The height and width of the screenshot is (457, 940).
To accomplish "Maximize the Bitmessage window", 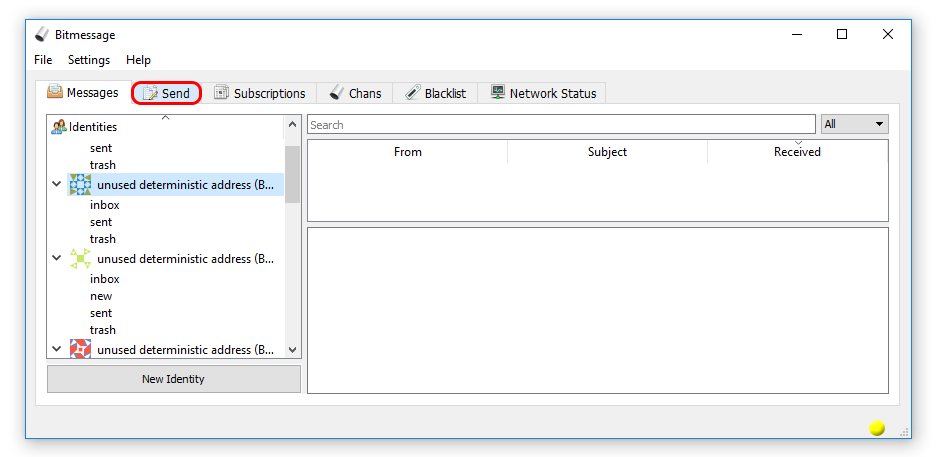I will click(842, 34).
